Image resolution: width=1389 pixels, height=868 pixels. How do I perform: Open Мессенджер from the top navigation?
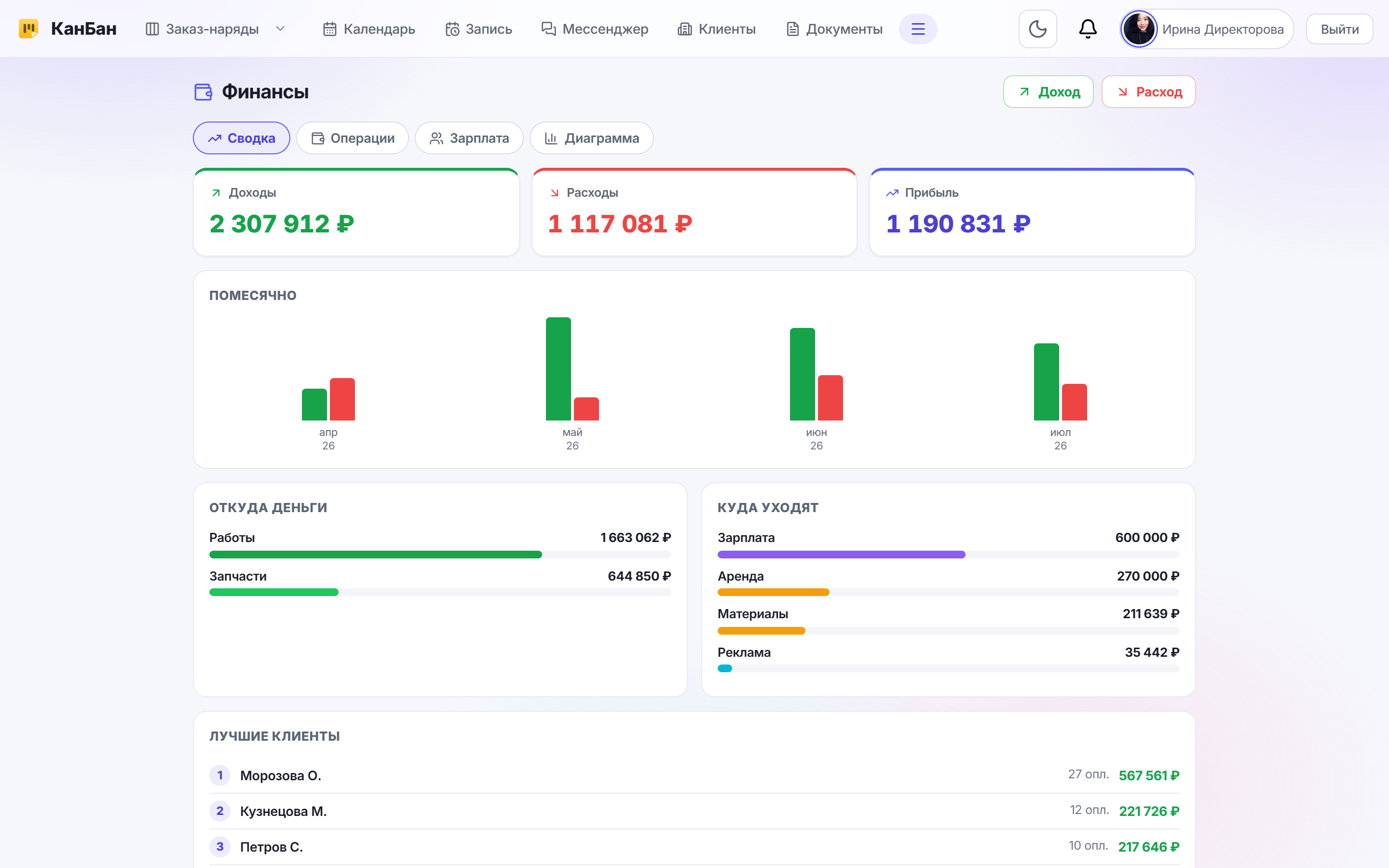pos(595,29)
